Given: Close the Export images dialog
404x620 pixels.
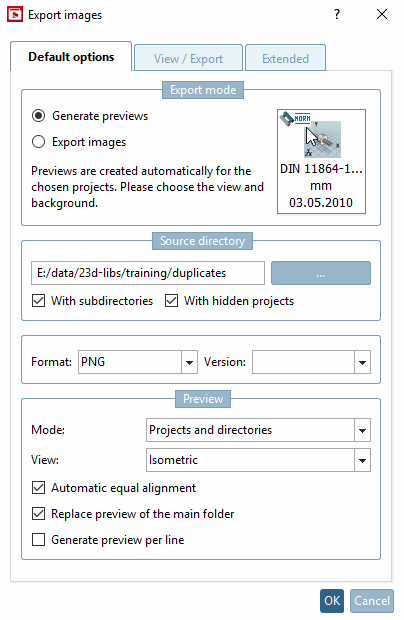Looking at the screenshot, I should pos(382,15).
